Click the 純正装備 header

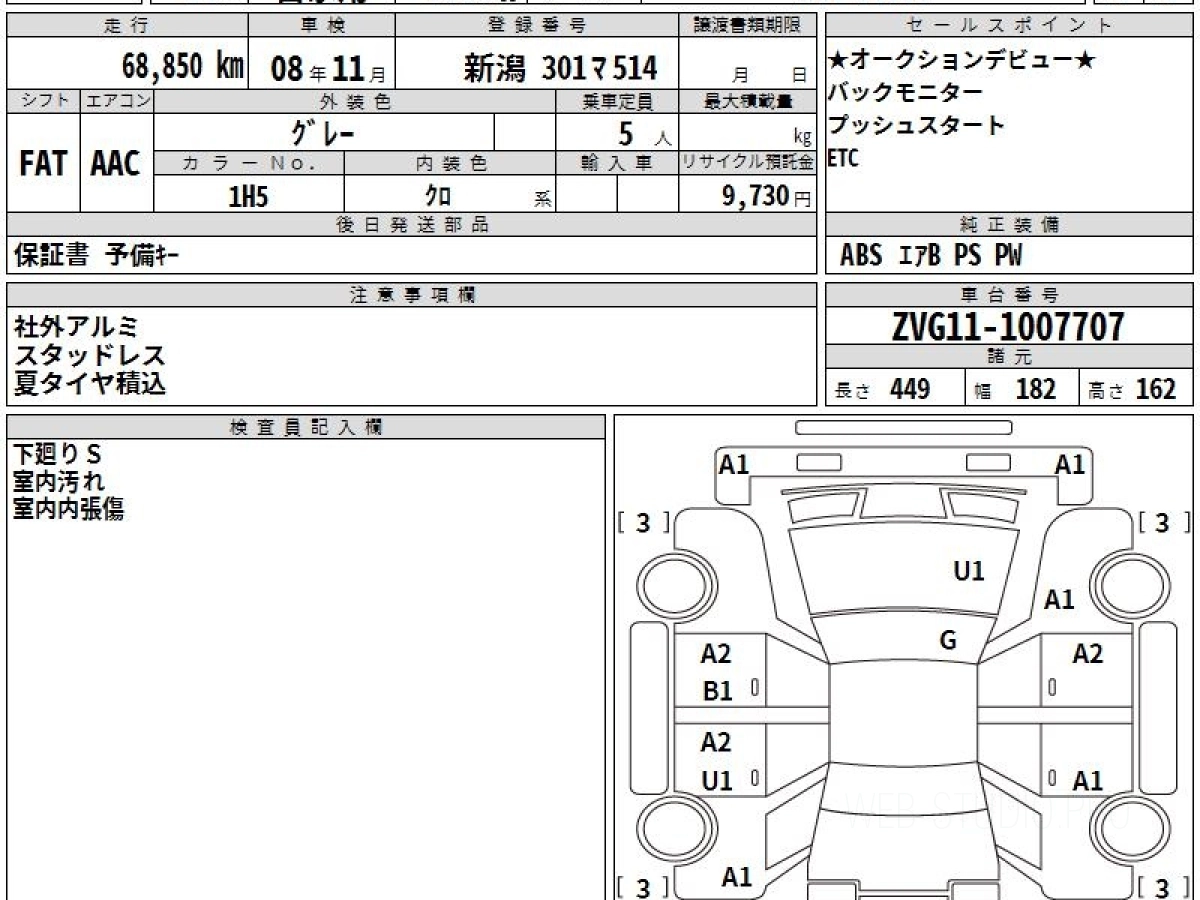1009,225
